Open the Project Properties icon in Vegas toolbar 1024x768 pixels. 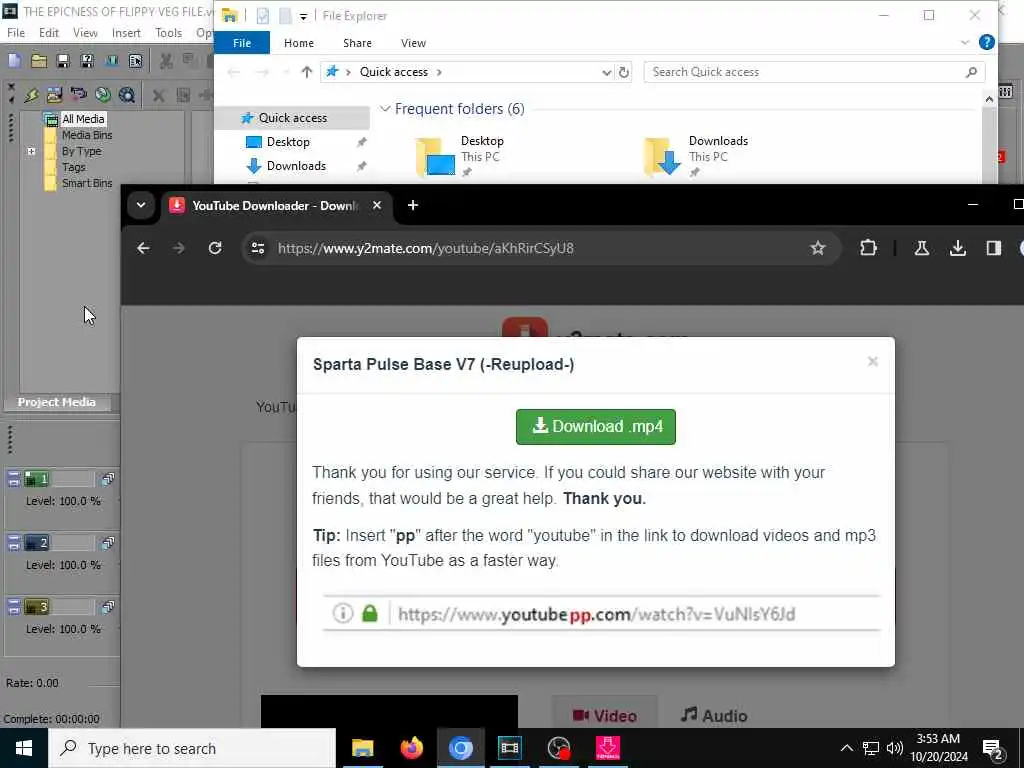pos(136,61)
